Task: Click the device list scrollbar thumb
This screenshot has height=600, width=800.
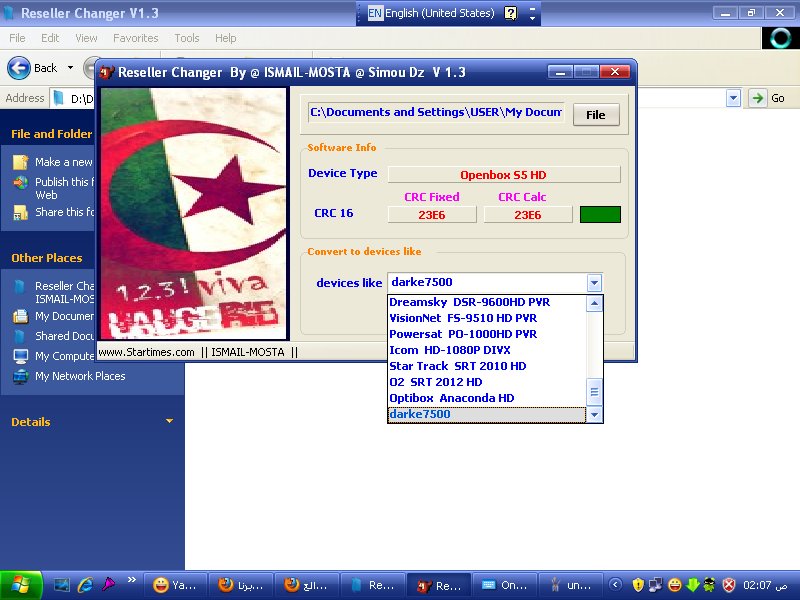Action: pyautogui.click(x=594, y=392)
